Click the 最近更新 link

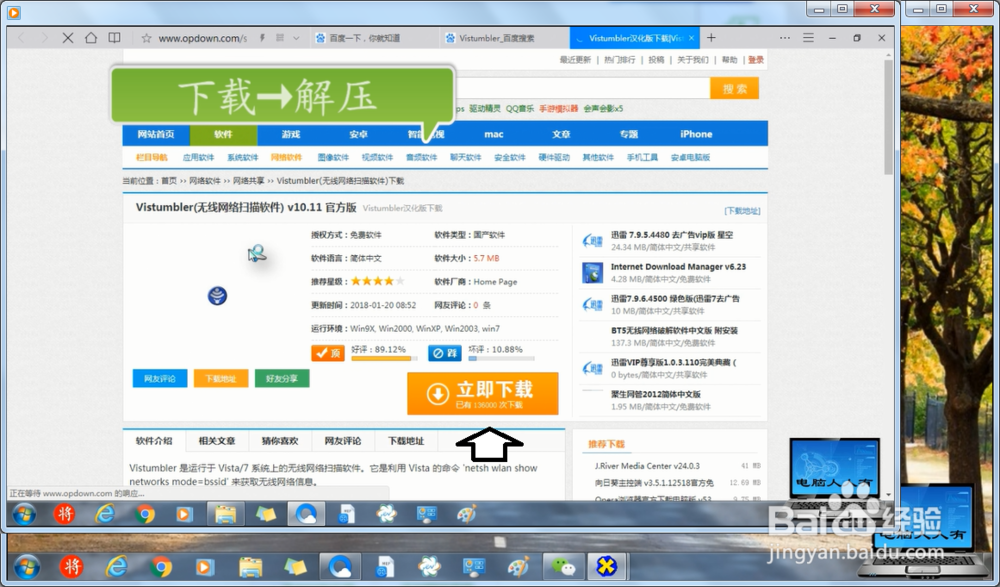click(575, 60)
